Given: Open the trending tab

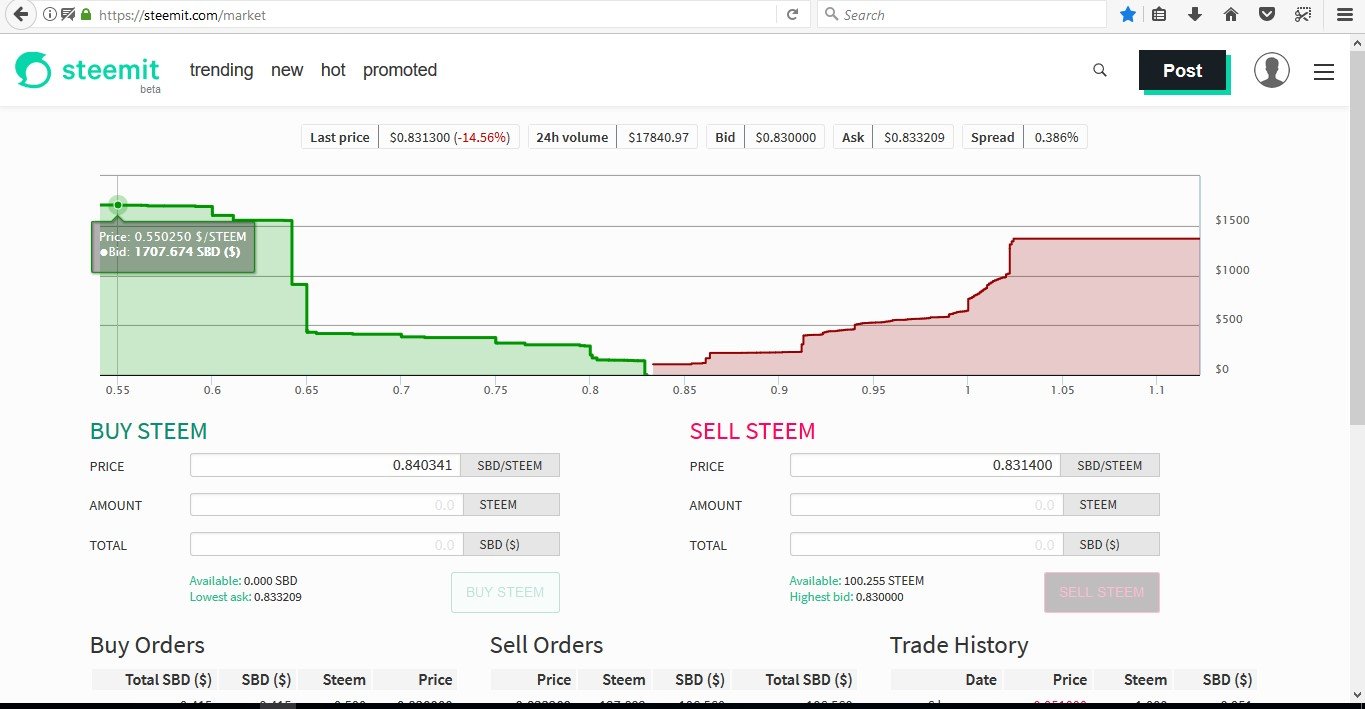Looking at the screenshot, I should tap(221, 70).
